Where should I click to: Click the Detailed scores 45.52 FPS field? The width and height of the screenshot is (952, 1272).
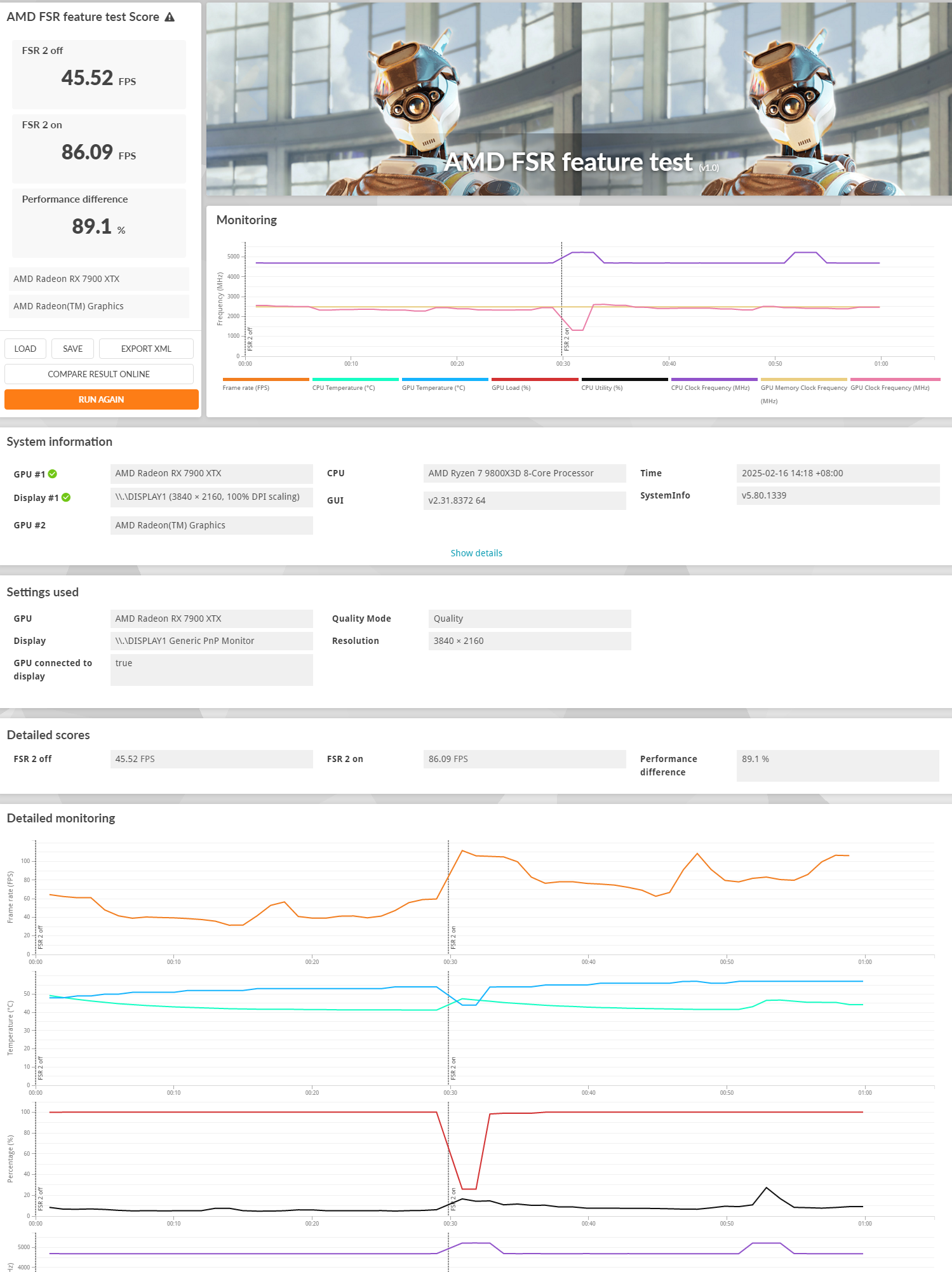click(211, 759)
